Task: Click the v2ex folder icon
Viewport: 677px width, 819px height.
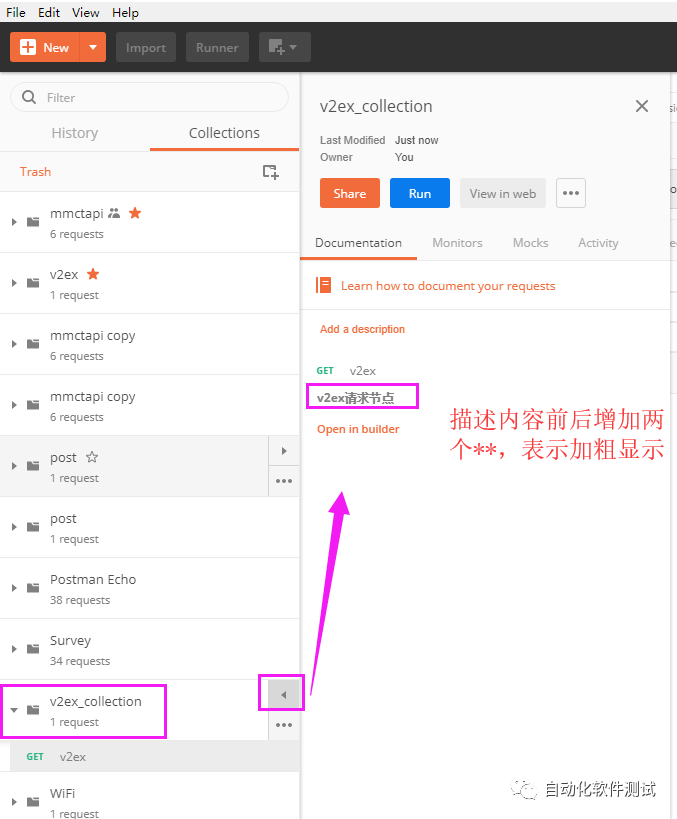Action: pos(33,283)
